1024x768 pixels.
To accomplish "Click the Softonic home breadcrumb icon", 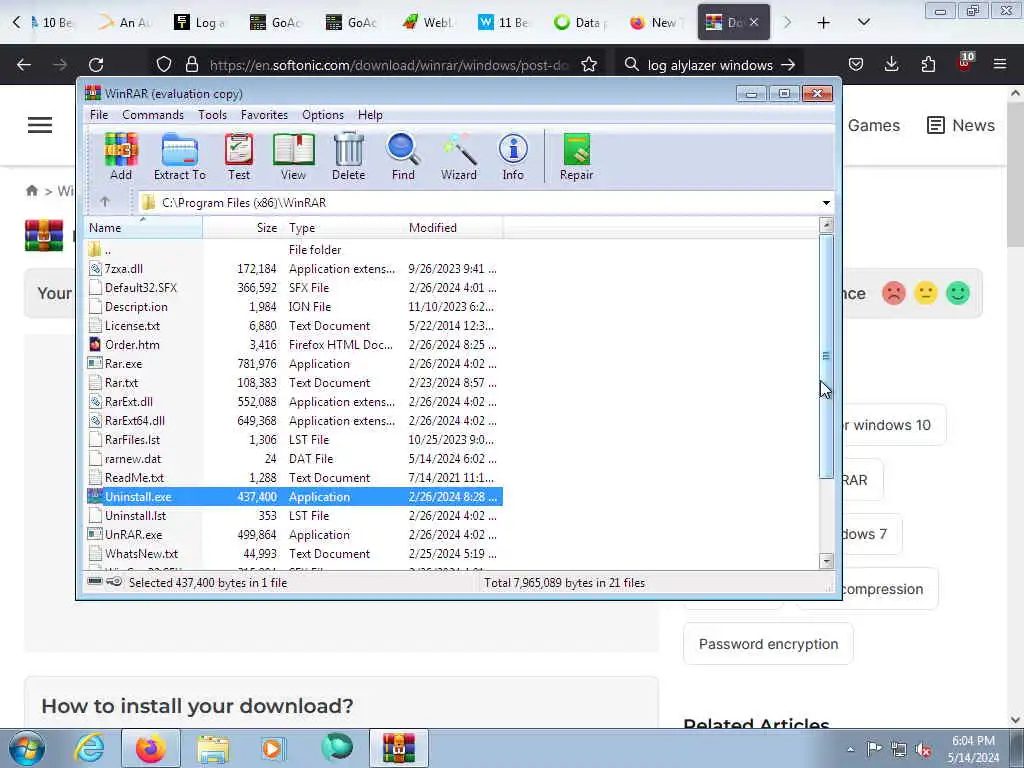I will point(31,191).
